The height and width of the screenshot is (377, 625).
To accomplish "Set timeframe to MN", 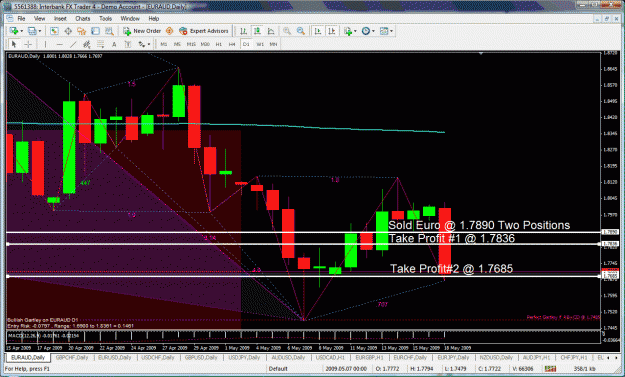I will 273,44.
